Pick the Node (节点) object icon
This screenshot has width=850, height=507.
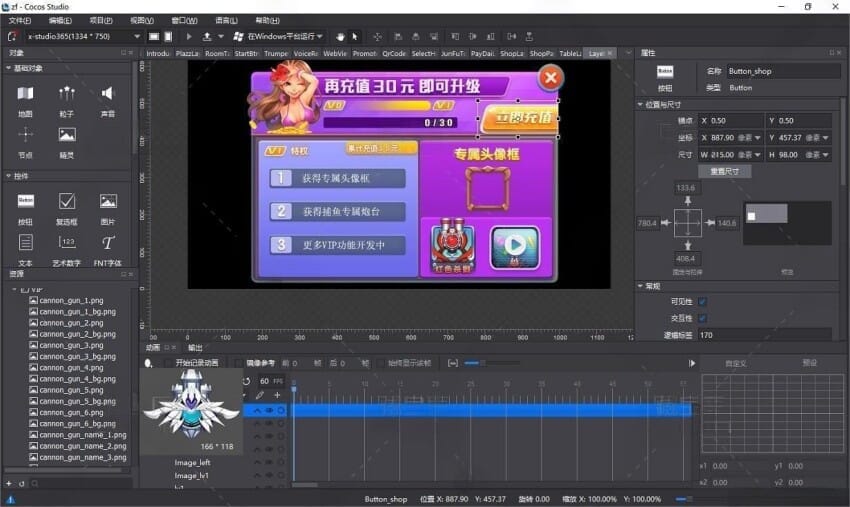point(25,135)
